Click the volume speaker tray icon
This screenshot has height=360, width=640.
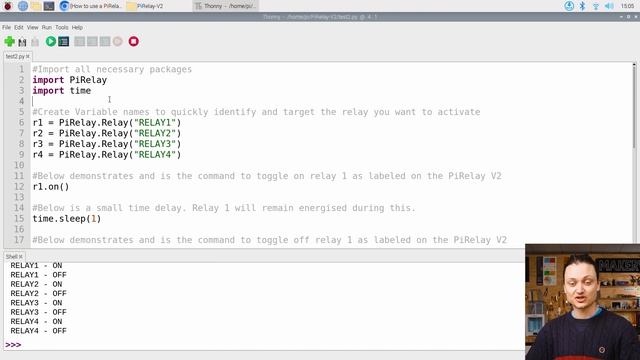(609, 6)
